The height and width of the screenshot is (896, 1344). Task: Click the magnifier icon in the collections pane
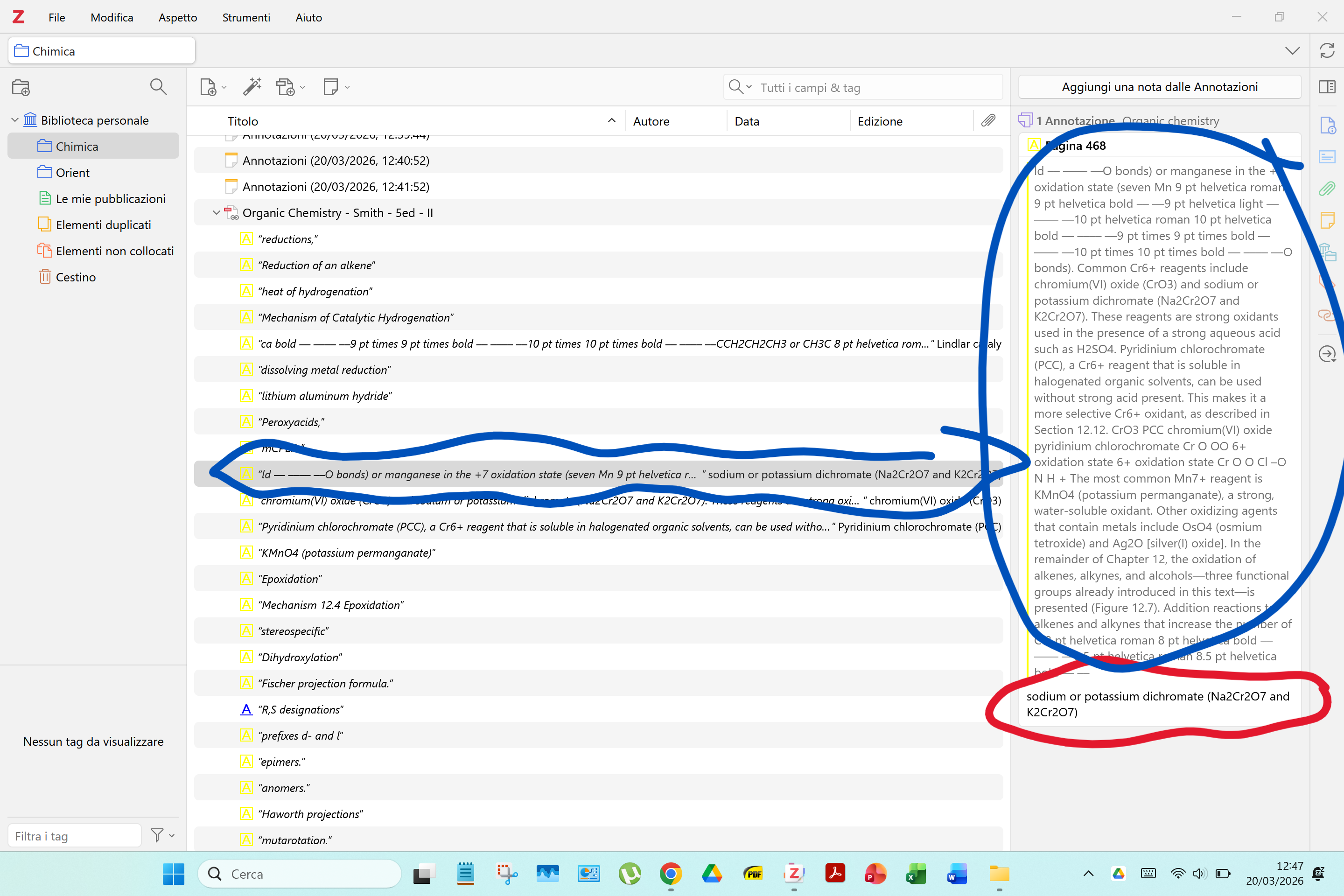[158, 87]
